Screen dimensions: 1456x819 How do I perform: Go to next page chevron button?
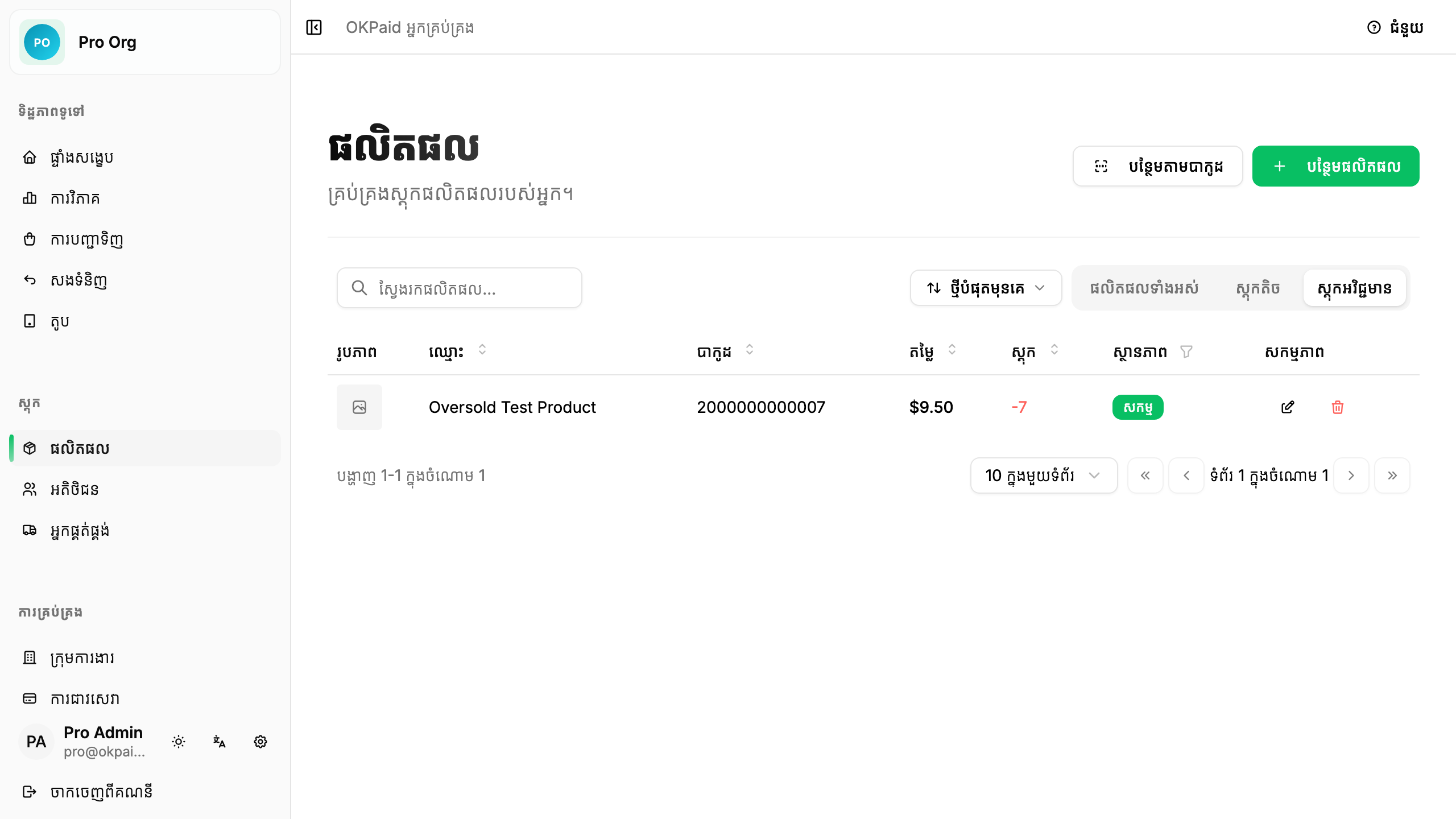pyautogui.click(x=1351, y=475)
